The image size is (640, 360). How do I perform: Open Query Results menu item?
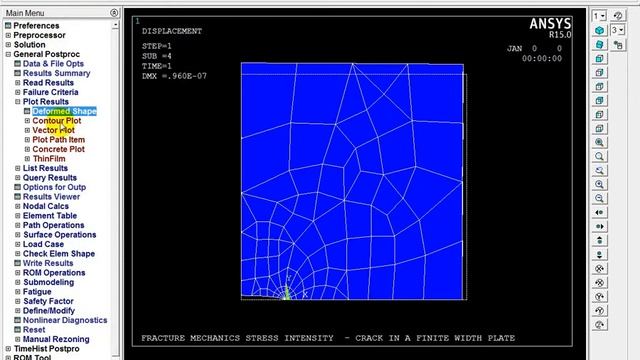(x=50, y=178)
